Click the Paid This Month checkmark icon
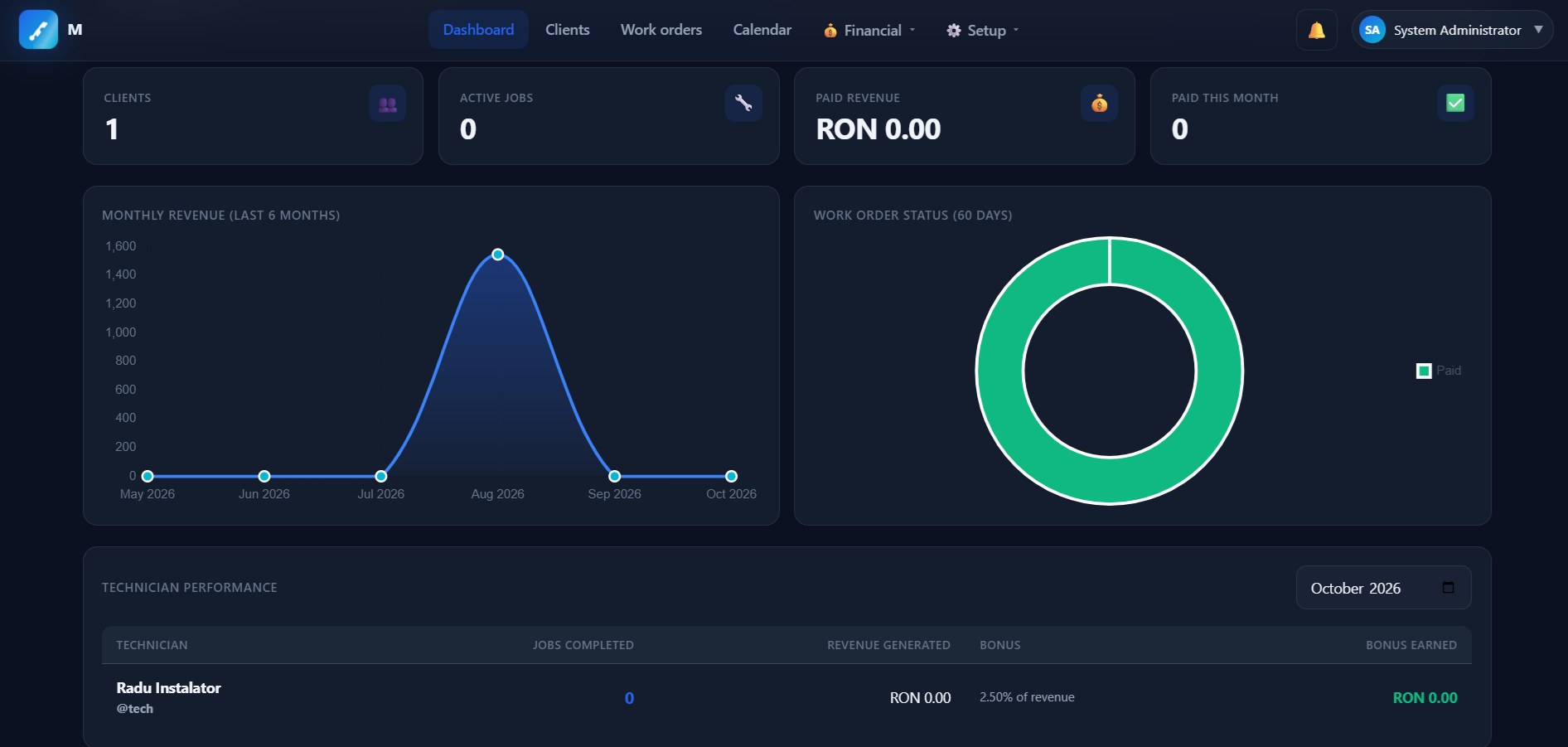Image resolution: width=1568 pixels, height=747 pixels. 1455,104
